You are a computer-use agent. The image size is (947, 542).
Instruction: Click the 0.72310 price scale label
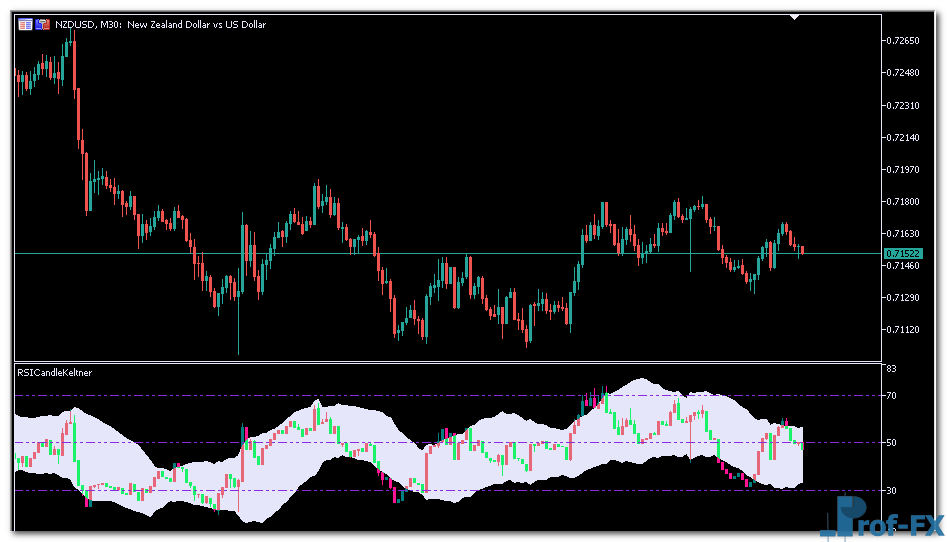pyautogui.click(x=903, y=105)
